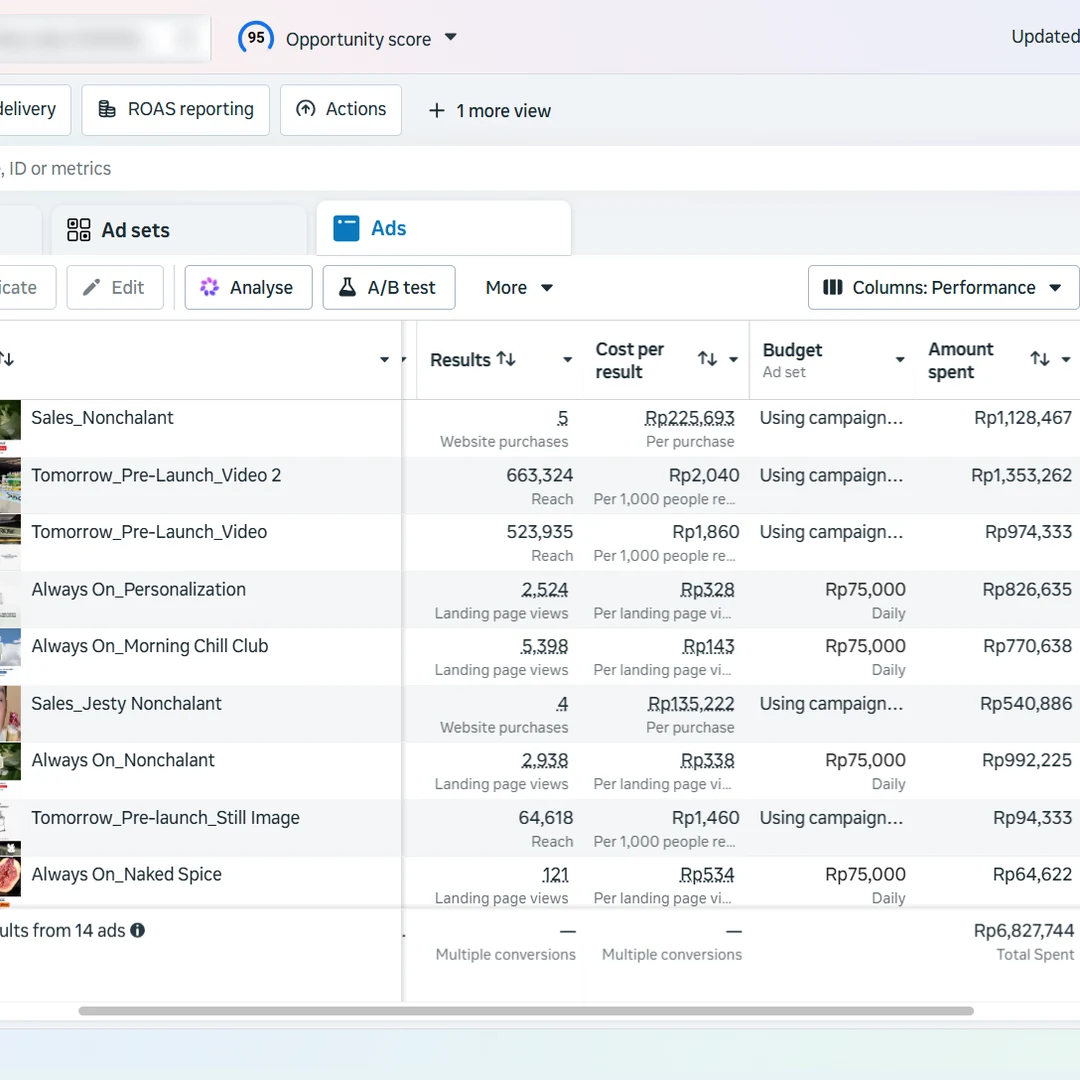Open the Budget column menu arrow

tap(900, 360)
